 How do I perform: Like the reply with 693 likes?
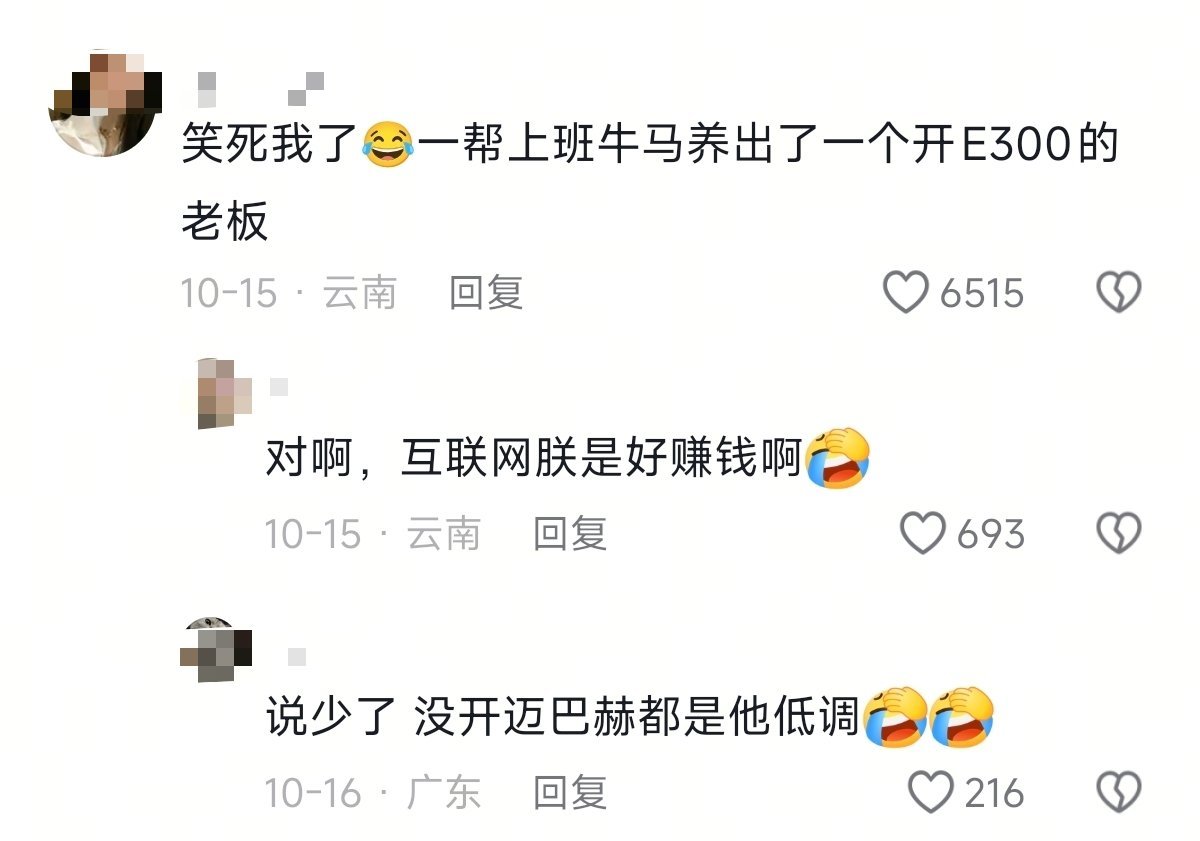coord(922,533)
